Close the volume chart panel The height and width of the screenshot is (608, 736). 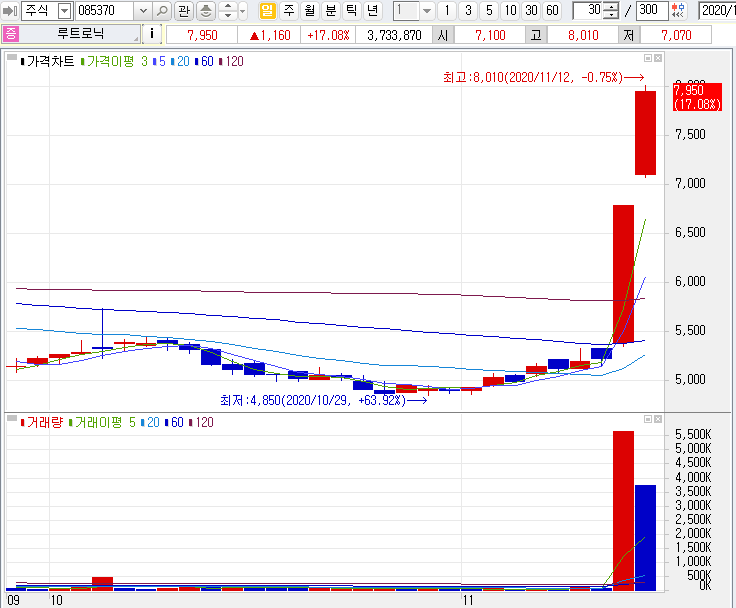point(658,419)
